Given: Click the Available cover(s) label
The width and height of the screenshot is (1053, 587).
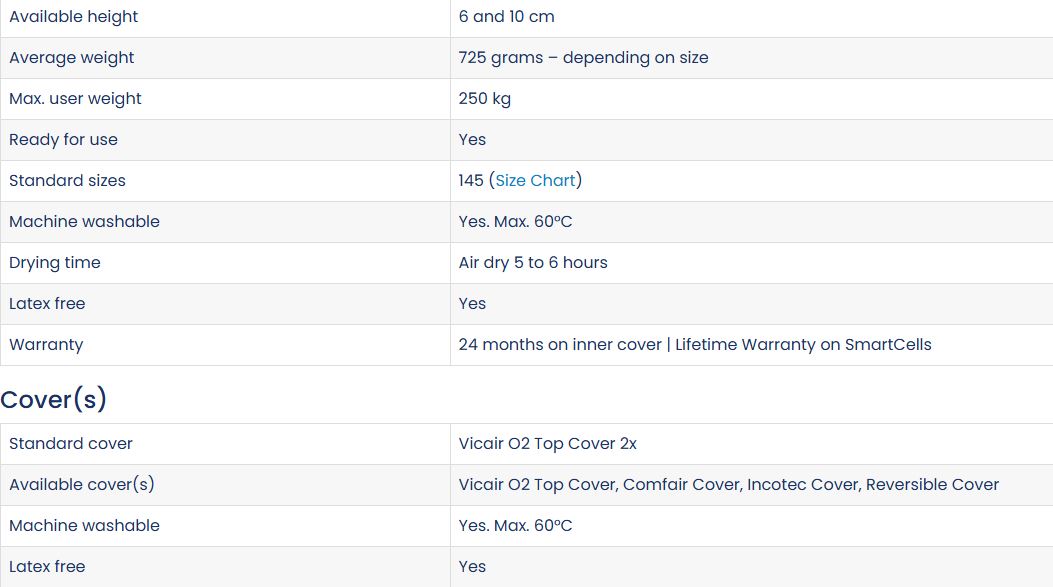Looking at the screenshot, I should (82, 485).
